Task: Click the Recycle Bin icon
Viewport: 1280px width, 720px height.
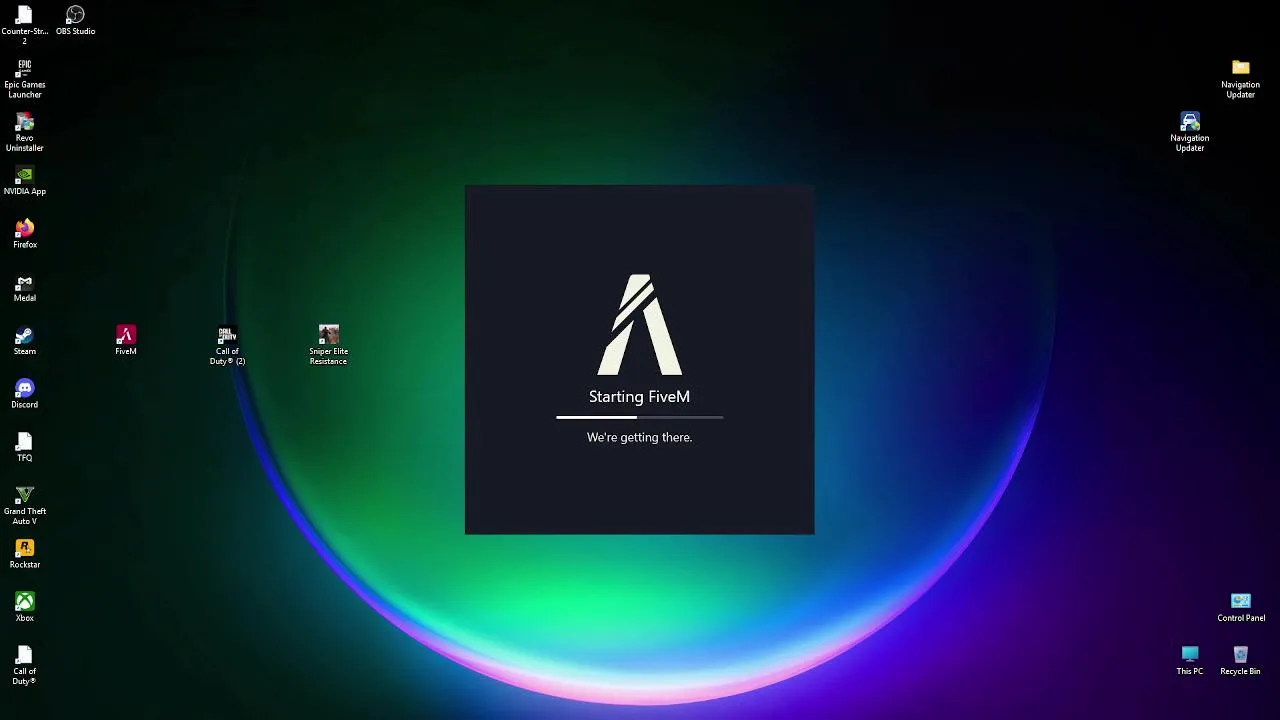Action: tap(1240, 660)
